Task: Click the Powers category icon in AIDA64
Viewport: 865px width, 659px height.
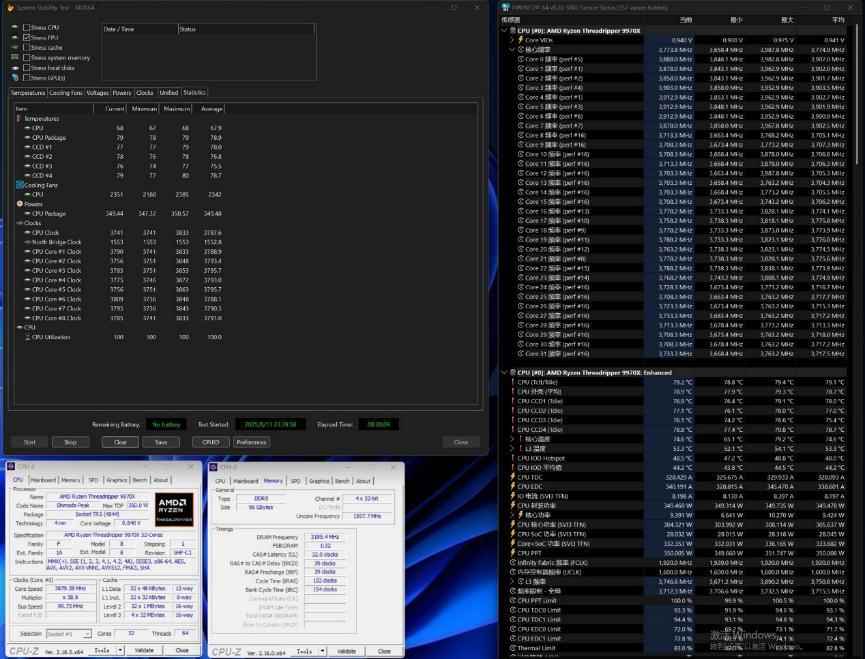Action: click(x=20, y=203)
